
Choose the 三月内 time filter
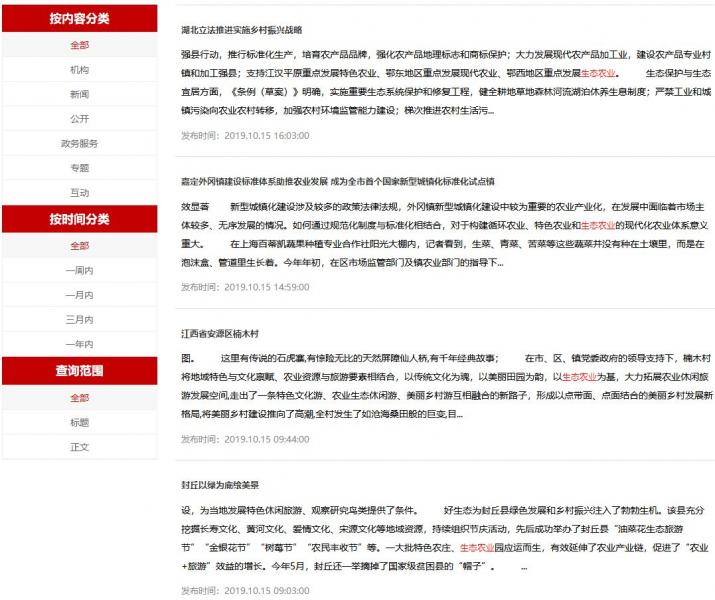click(x=79, y=319)
